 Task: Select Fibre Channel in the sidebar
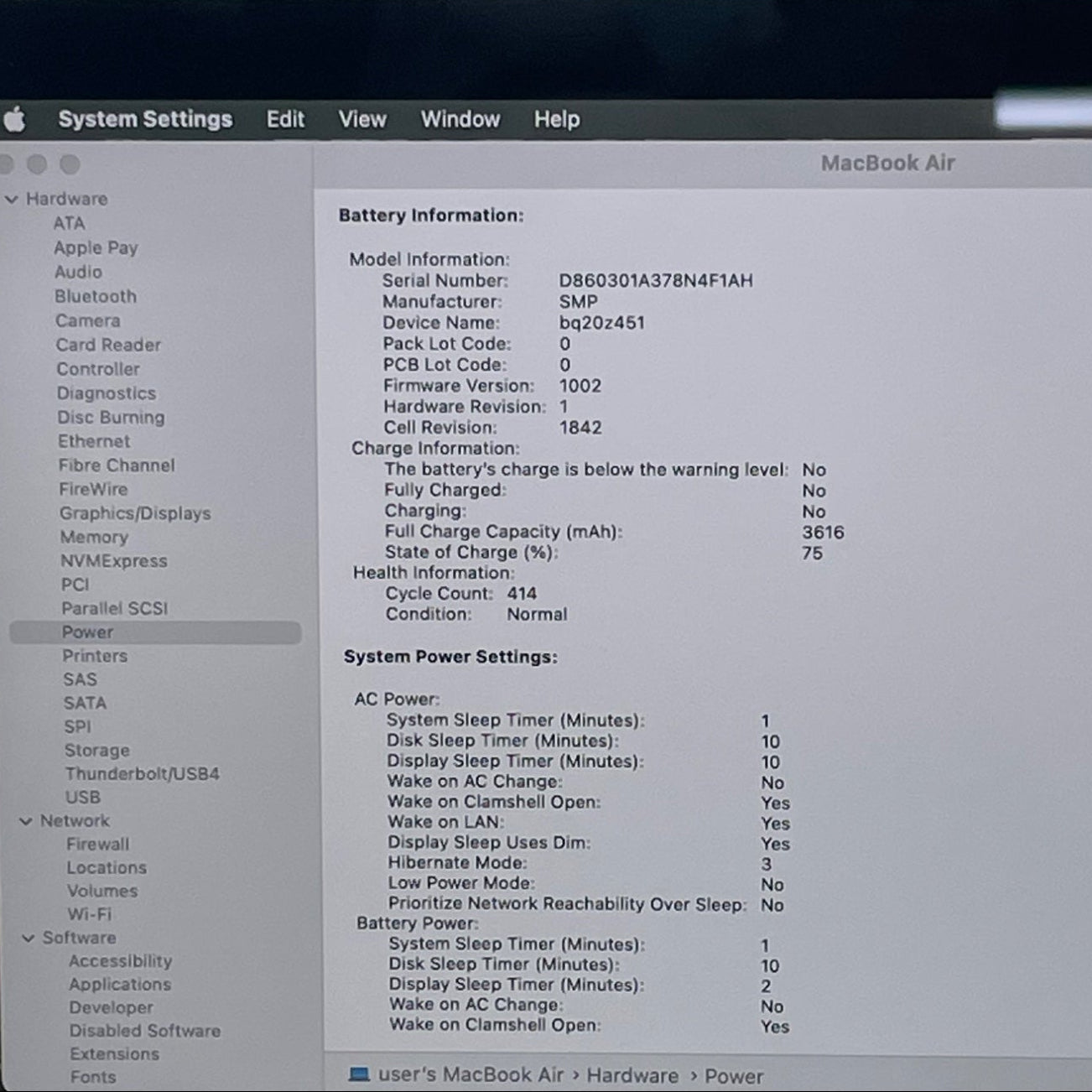click(x=117, y=465)
